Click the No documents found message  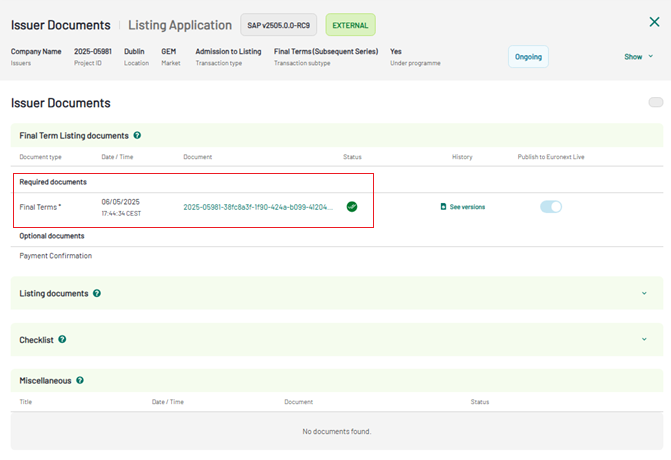pos(337,431)
